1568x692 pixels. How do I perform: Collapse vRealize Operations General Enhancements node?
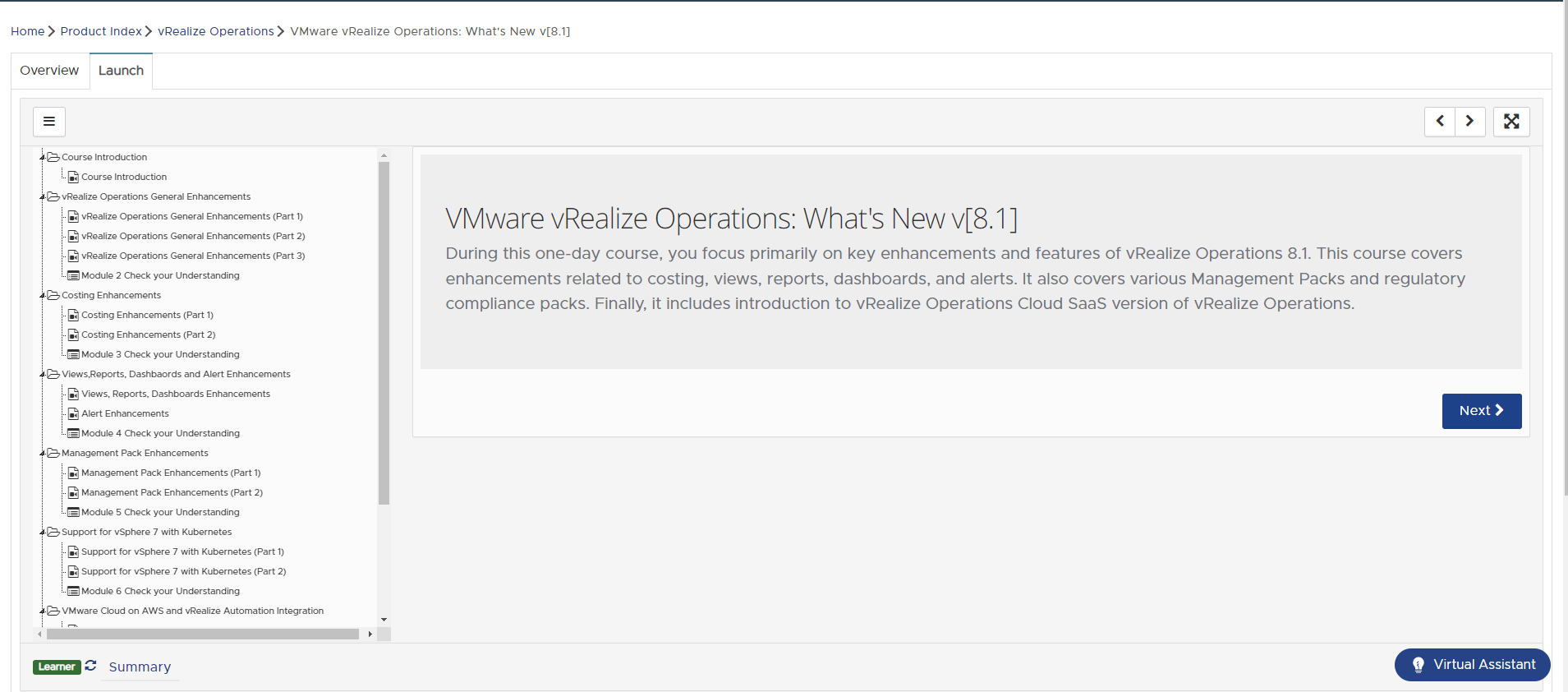click(x=43, y=196)
